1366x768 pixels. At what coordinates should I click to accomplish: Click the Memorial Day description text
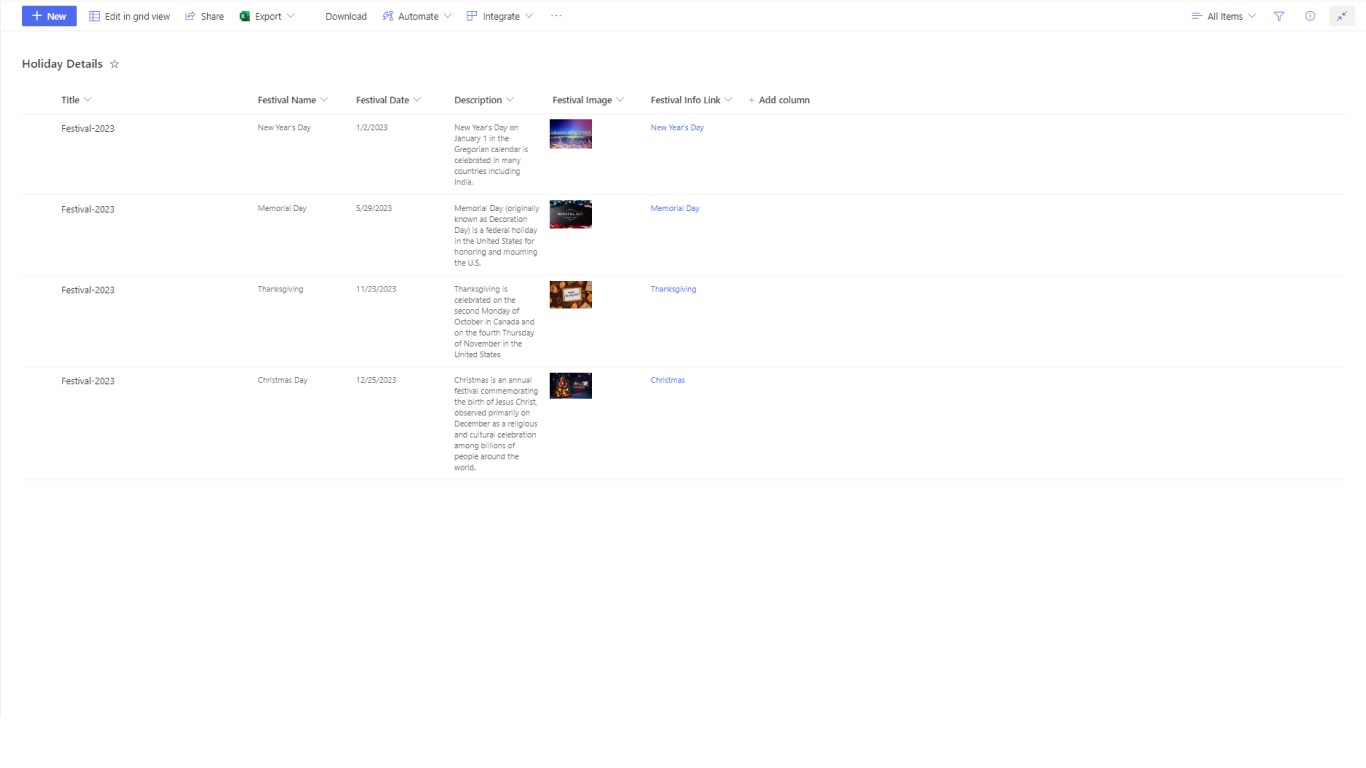tap(497, 236)
